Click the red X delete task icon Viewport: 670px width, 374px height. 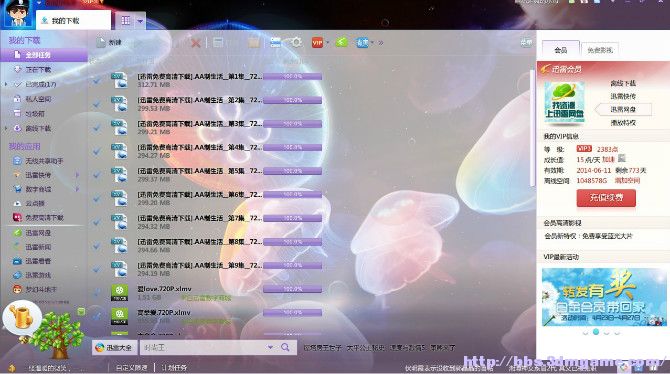[196, 43]
